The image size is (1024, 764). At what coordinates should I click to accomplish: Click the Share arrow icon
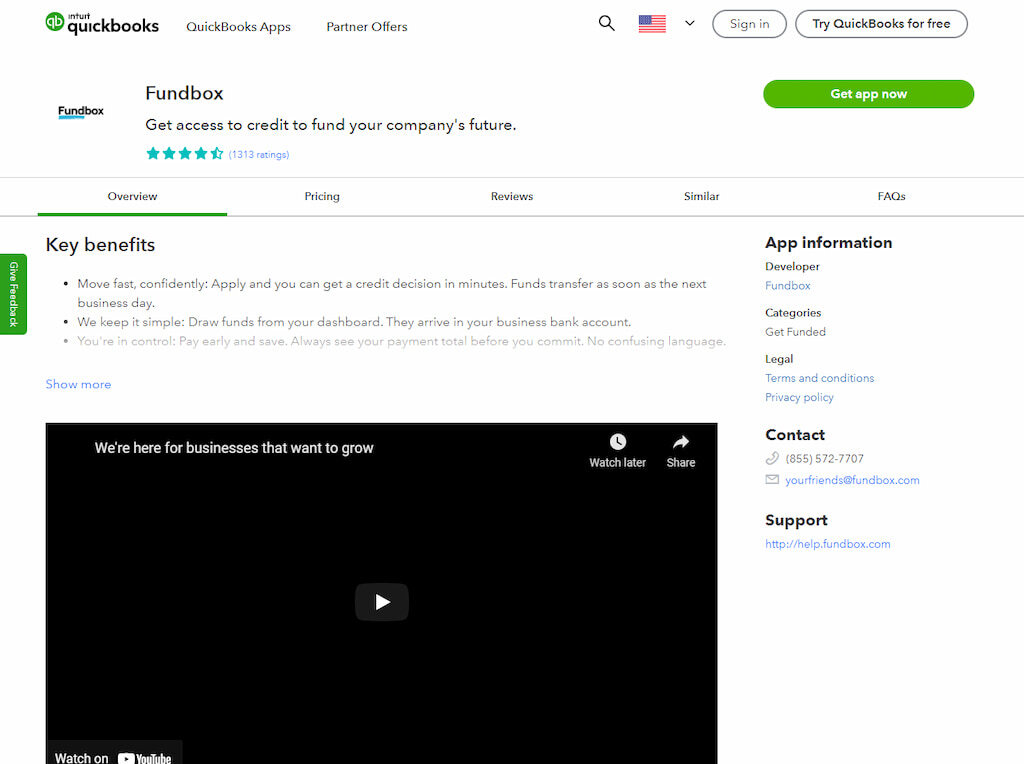pyautogui.click(x=680, y=442)
